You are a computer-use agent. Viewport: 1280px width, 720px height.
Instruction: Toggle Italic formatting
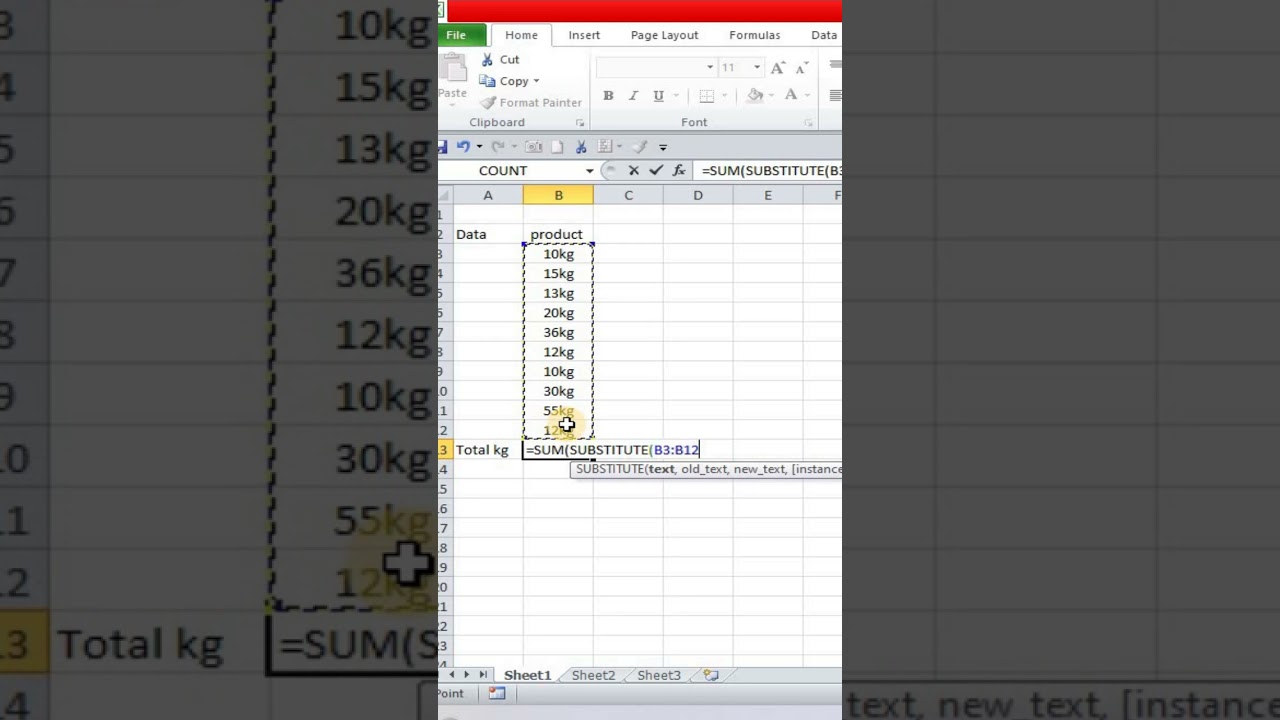tap(633, 96)
